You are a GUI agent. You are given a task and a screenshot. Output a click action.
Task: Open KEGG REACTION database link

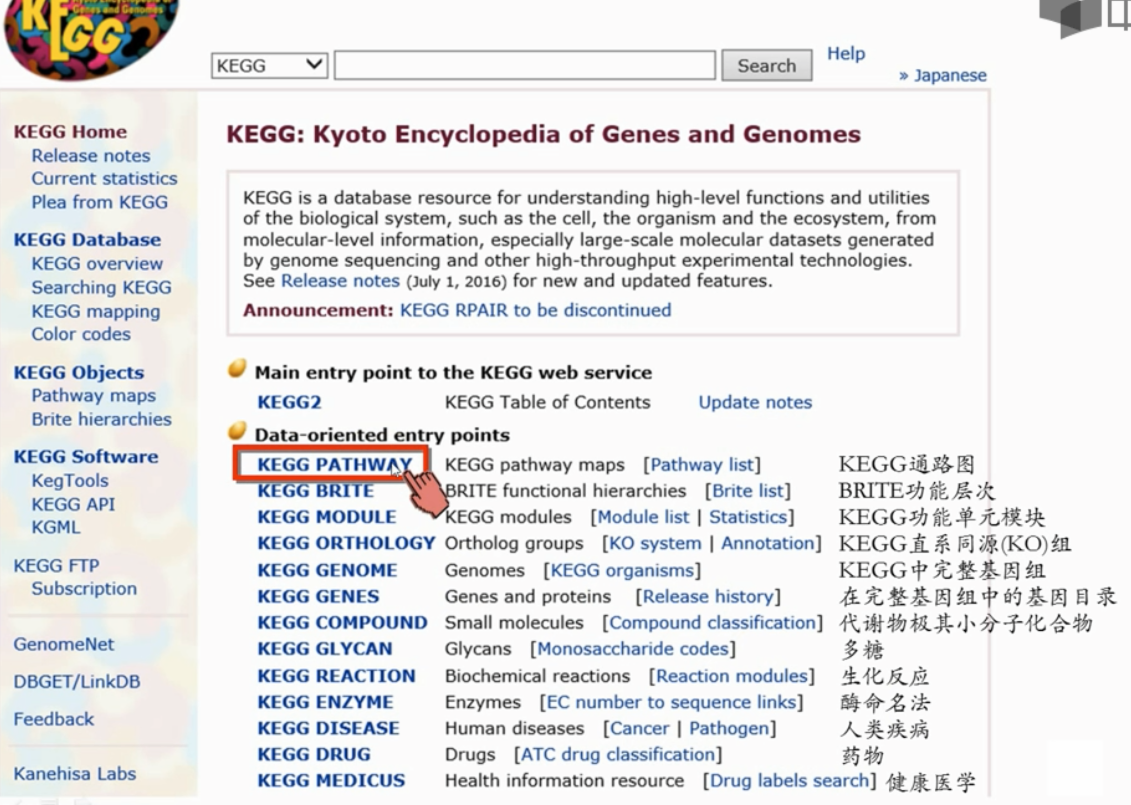pos(336,676)
